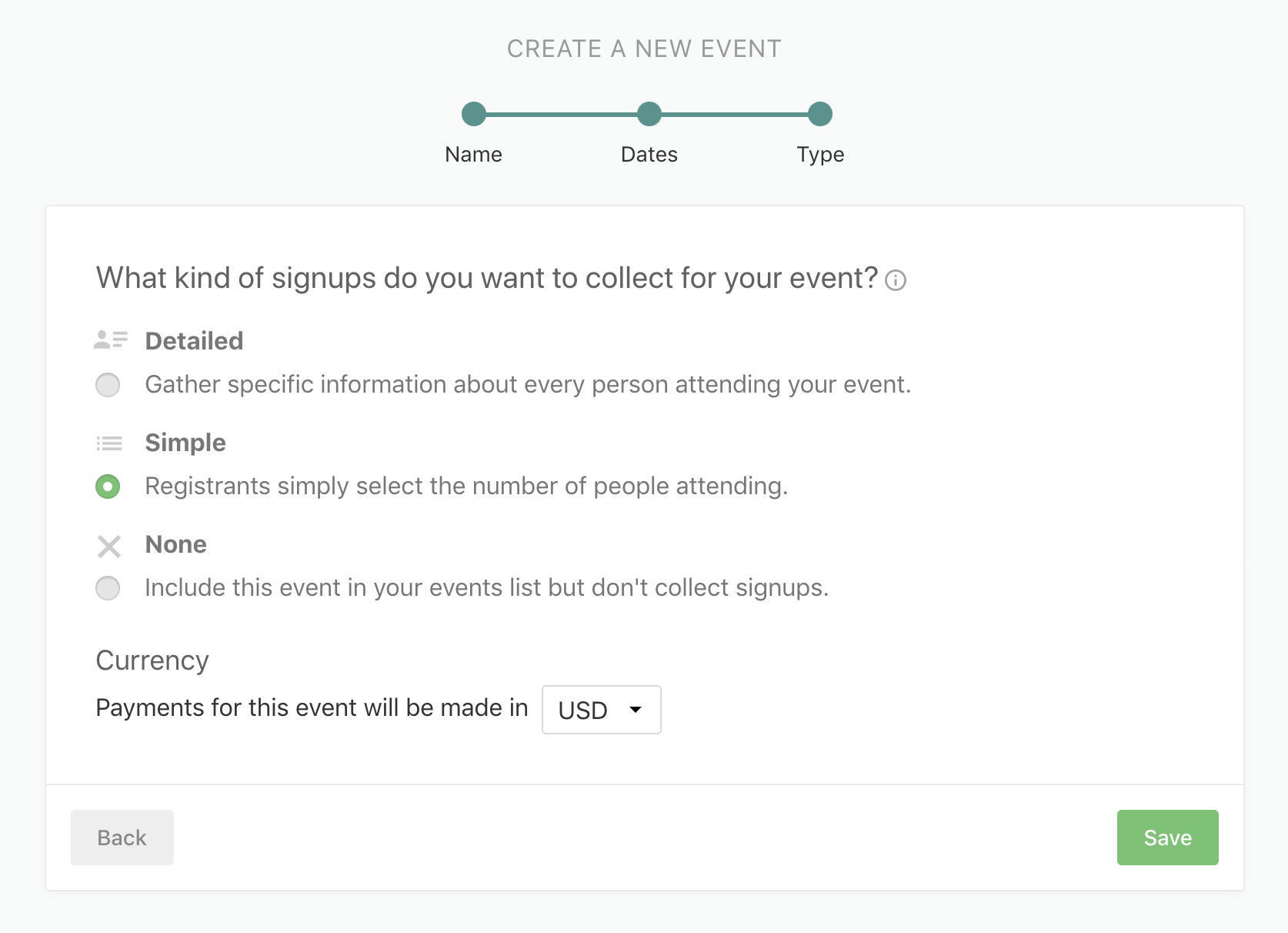Click the currency dropdown arrow

point(636,710)
